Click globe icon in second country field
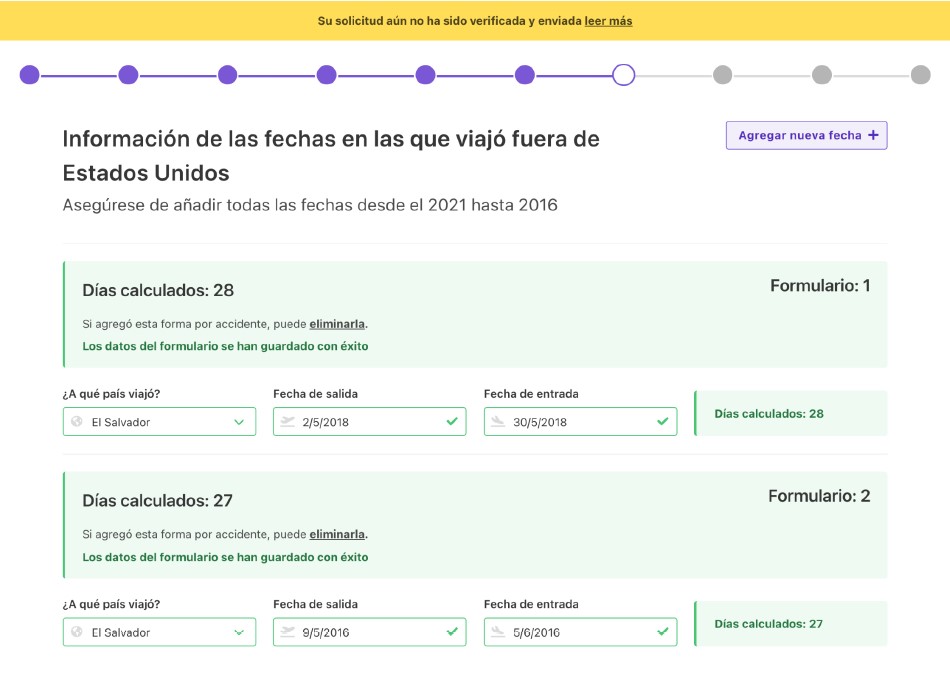Viewport: 950px width, 684px height. point(77,632)
